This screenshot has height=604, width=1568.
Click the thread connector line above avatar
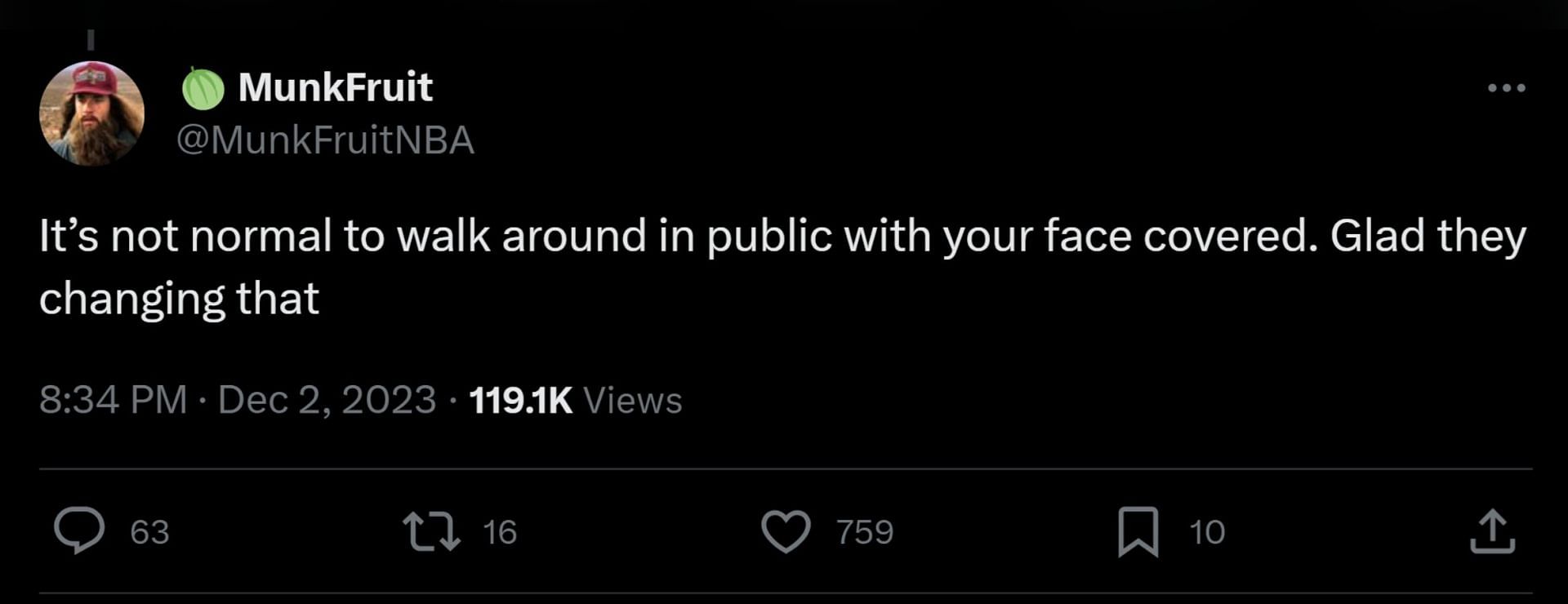point(91,38)
